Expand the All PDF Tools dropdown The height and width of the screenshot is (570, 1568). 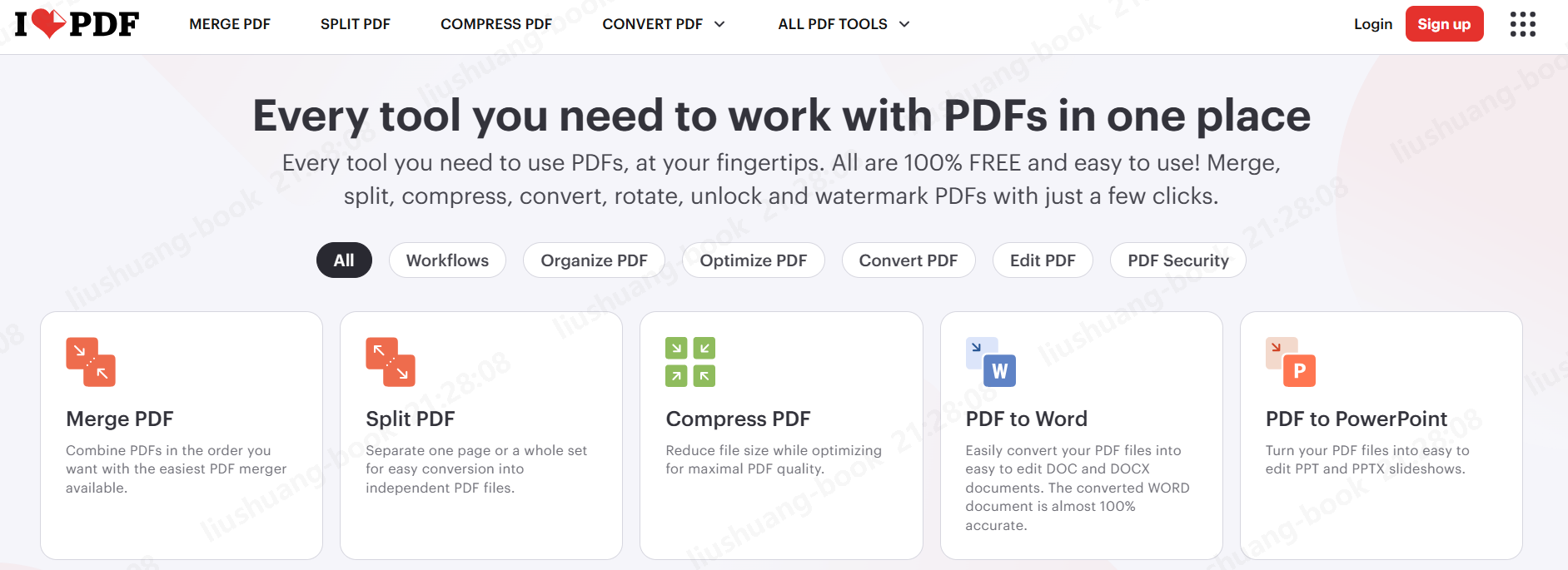click(x=843, y=24)
